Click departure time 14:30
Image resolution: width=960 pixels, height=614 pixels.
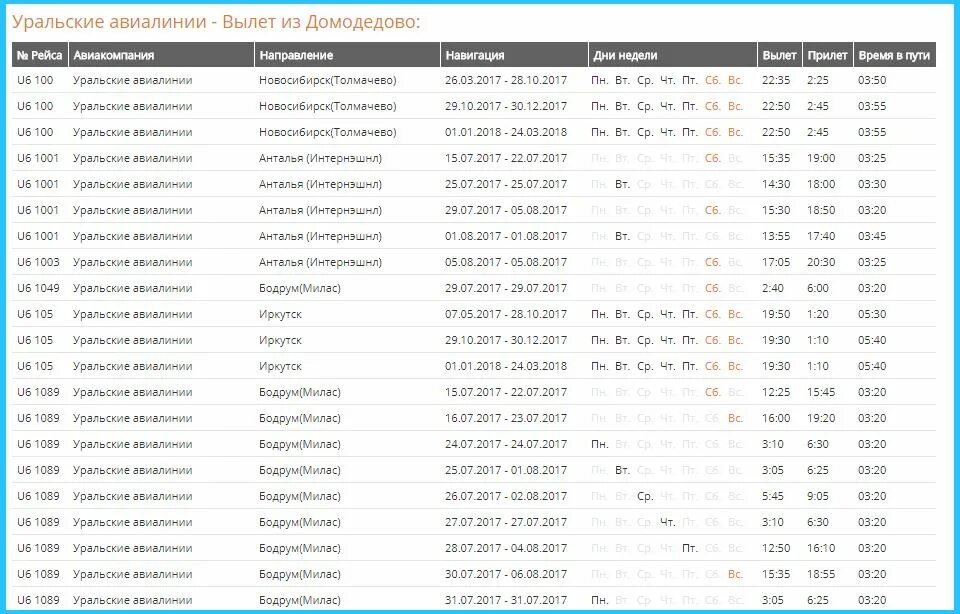[776, 184]
